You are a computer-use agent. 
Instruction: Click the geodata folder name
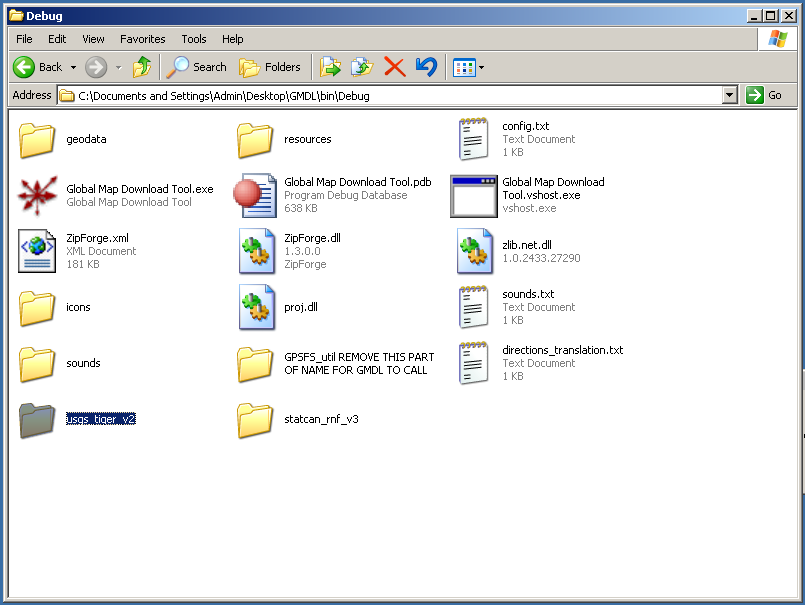(86, 139)
